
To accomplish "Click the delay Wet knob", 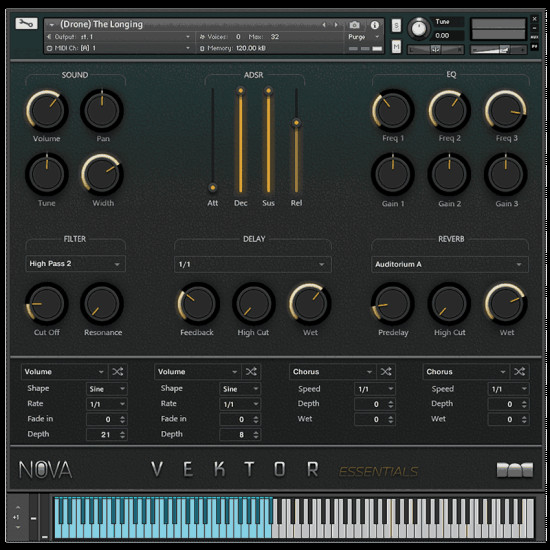I will click(x=310, y=304).
